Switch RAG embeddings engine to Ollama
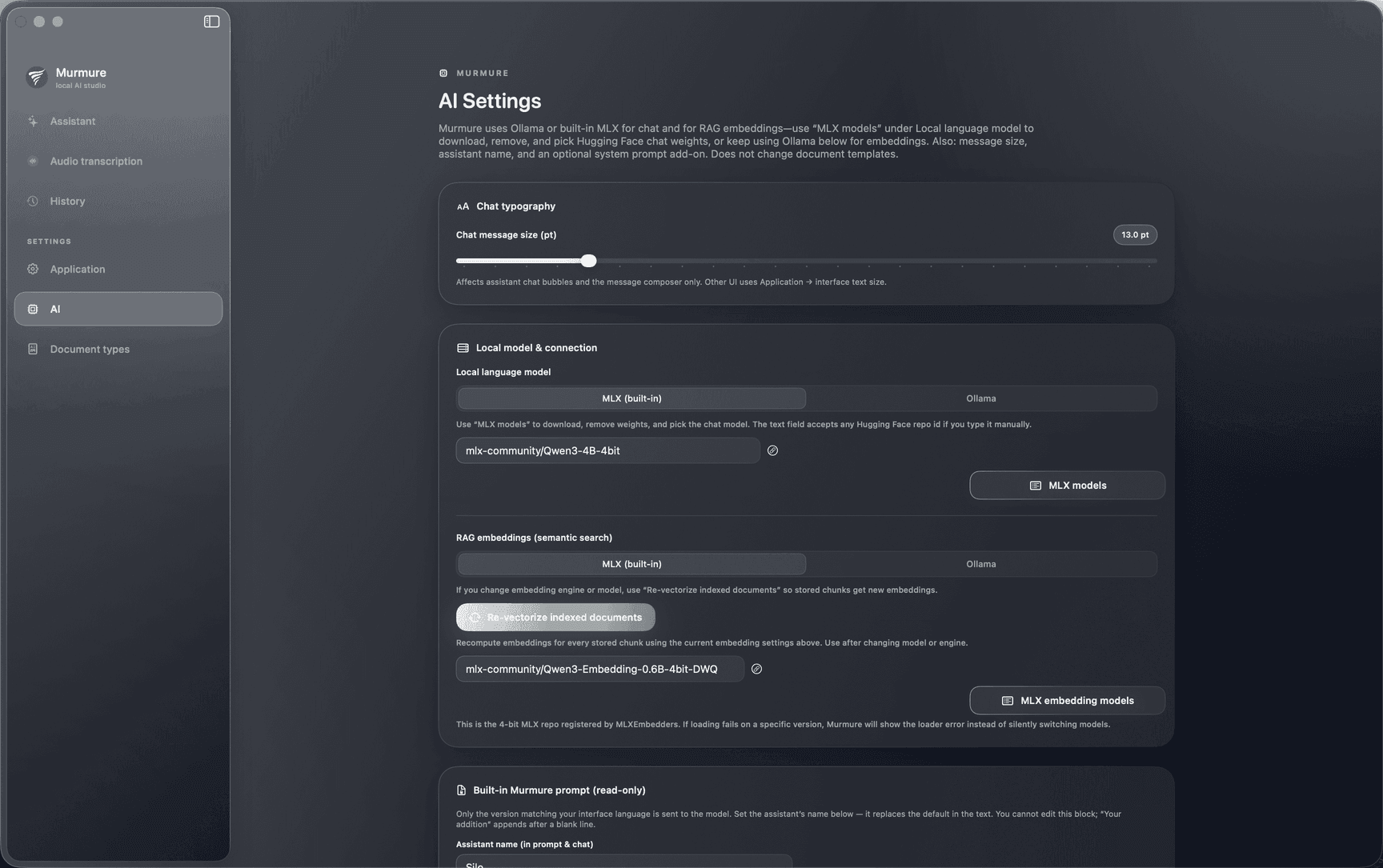 point(981,564)
